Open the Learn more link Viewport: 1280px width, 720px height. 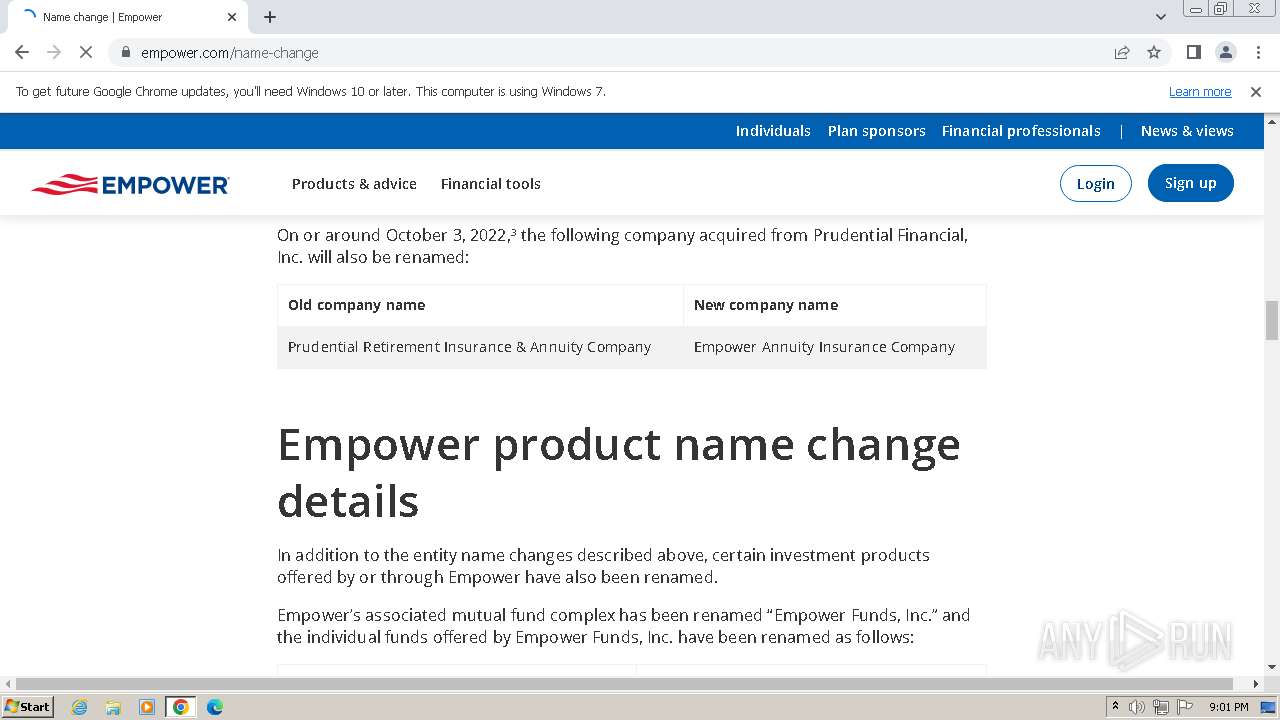click(x=1200, y=92)
